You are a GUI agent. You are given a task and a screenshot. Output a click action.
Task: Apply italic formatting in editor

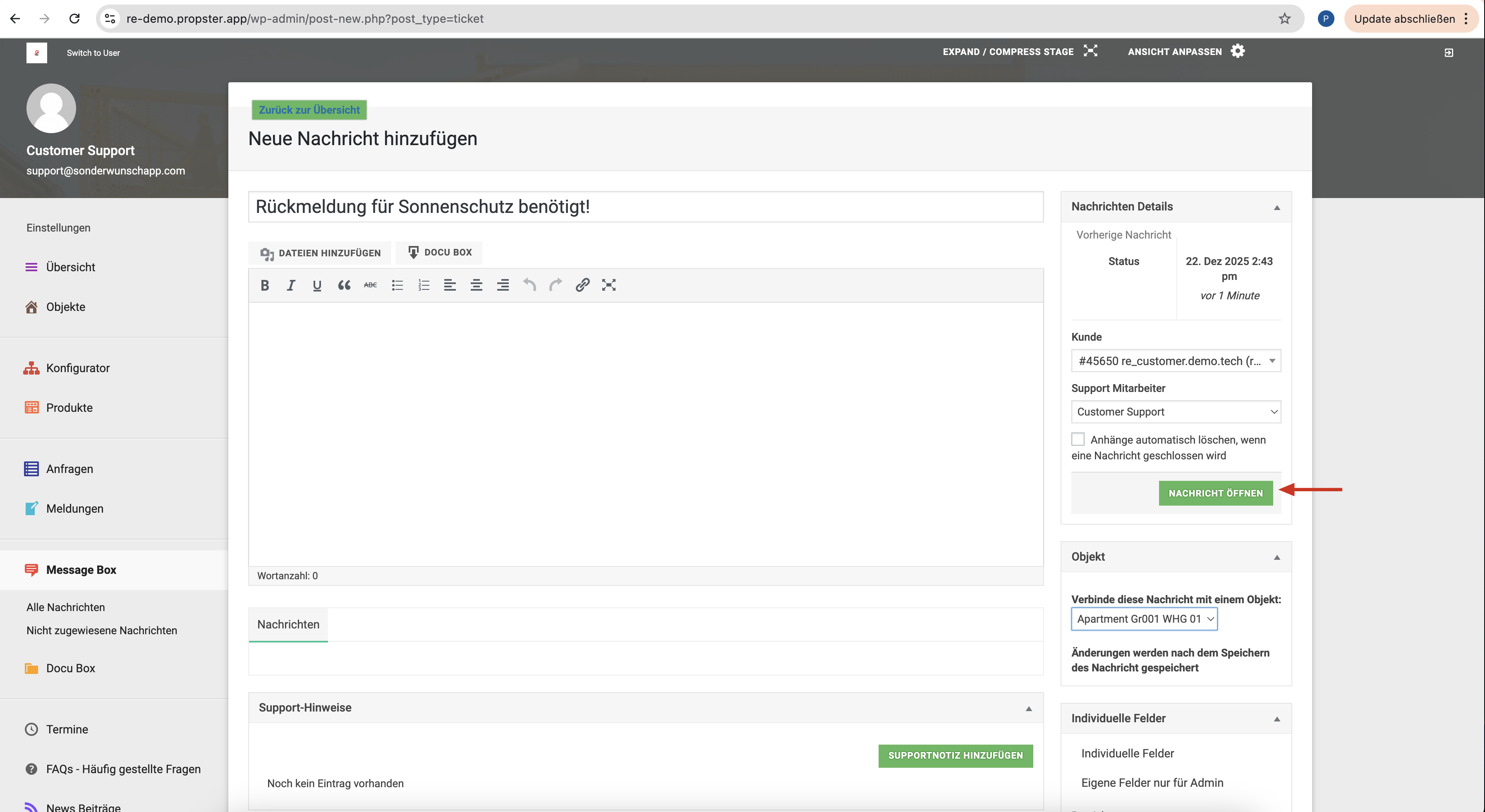pyautogui.click(x=290, y=285)
